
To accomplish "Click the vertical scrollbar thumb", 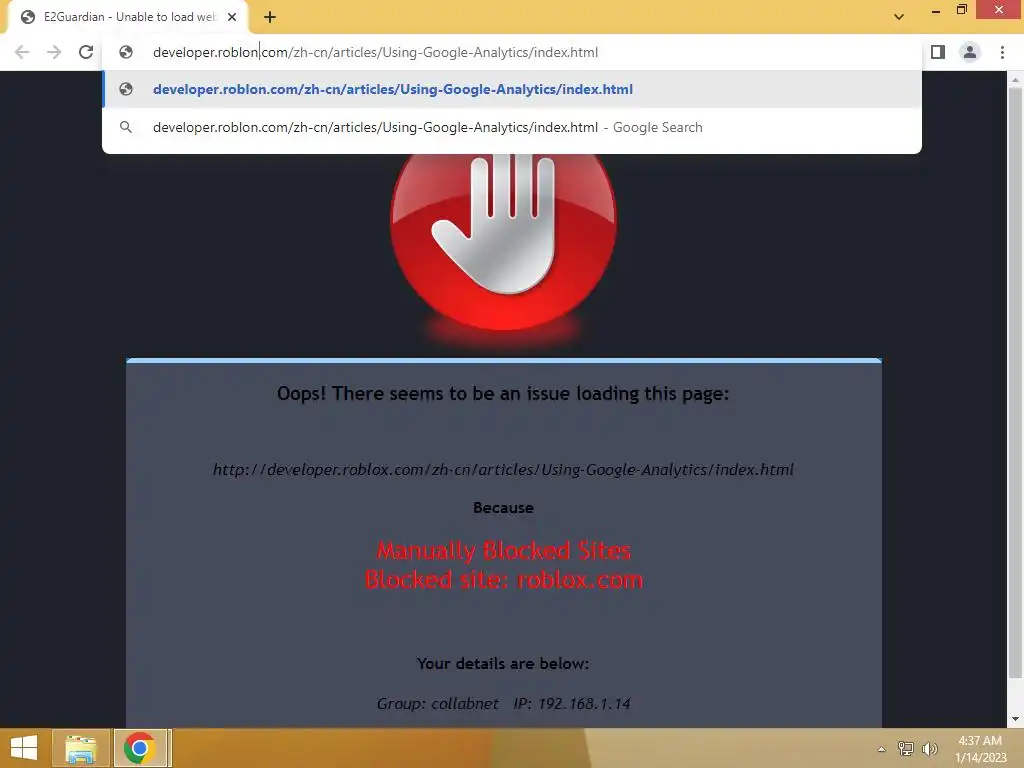I will [x=1015, y=382].
